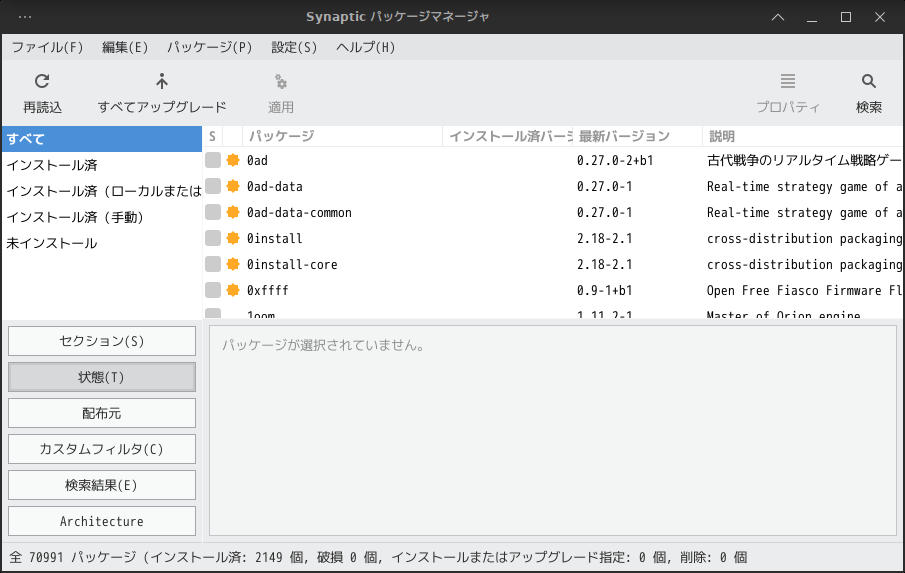Toggle the status checkbox for 0install-core
The image size is (905, 573).
pos(213,264)
